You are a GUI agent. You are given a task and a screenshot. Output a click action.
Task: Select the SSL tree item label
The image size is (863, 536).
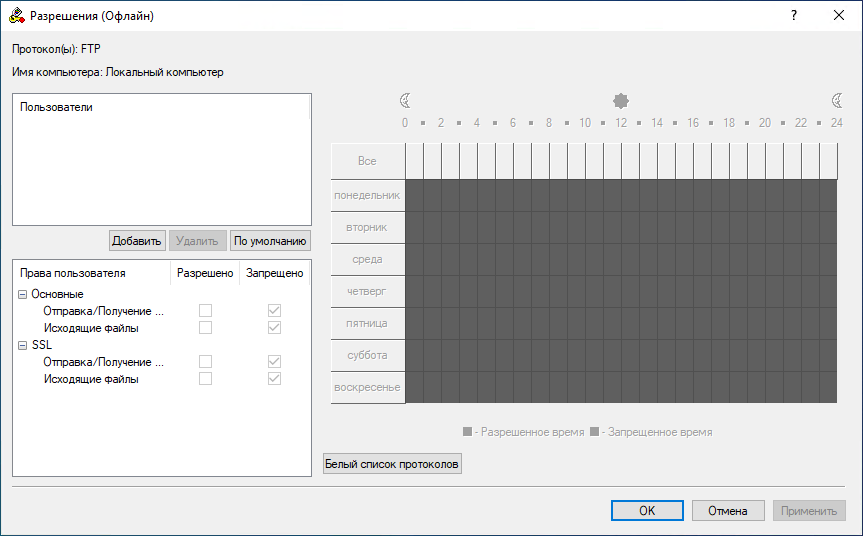click(42, 345)
